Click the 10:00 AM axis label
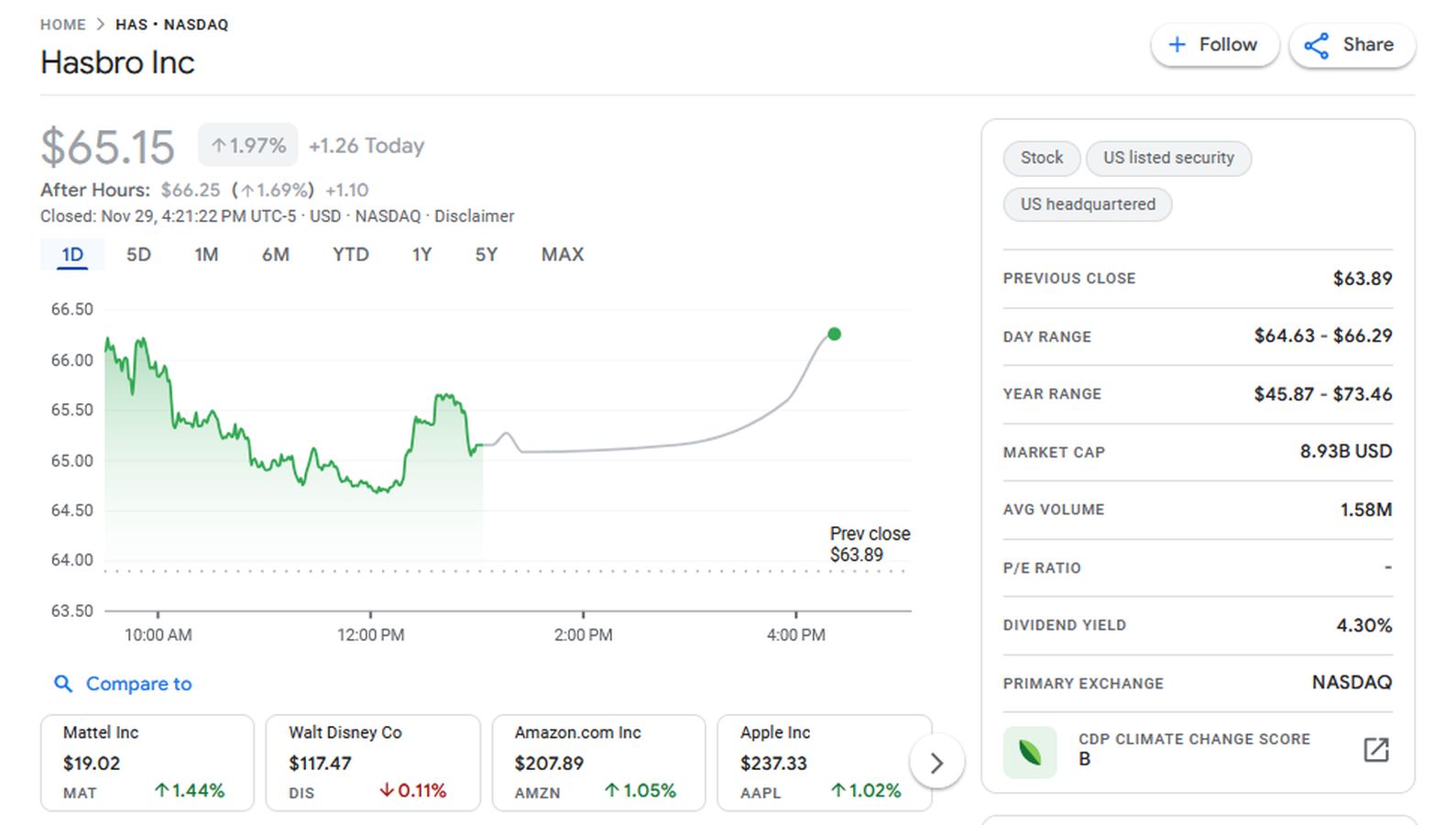 point(158,634)
